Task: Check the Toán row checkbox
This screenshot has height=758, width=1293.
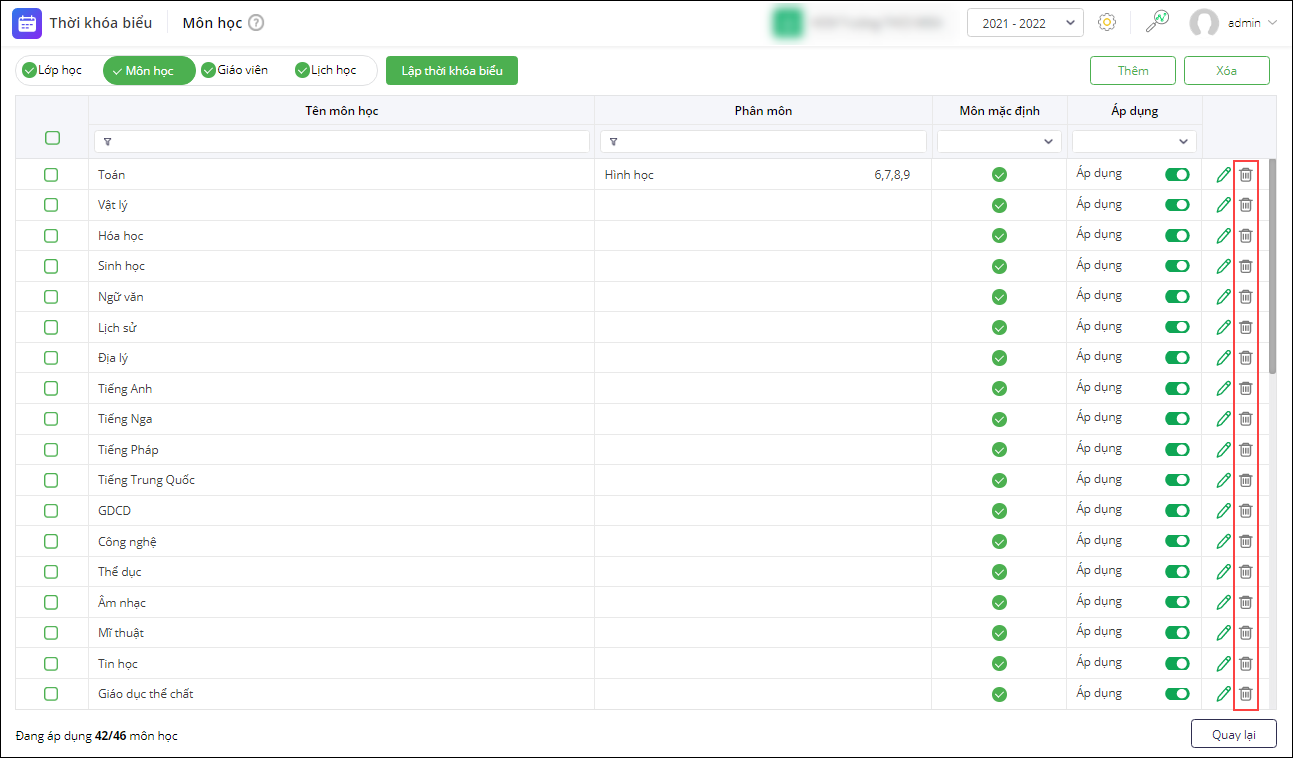Action: [x=51, y=175]
